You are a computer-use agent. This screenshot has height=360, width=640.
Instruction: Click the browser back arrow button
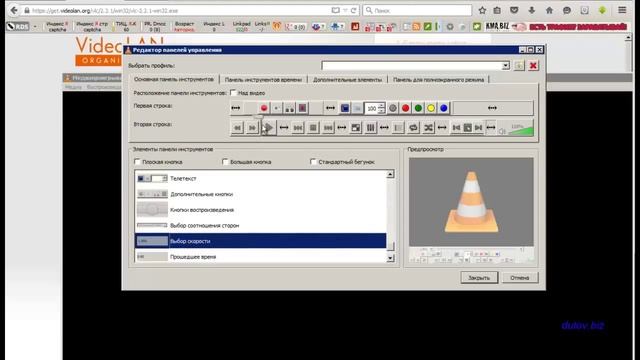14,10
